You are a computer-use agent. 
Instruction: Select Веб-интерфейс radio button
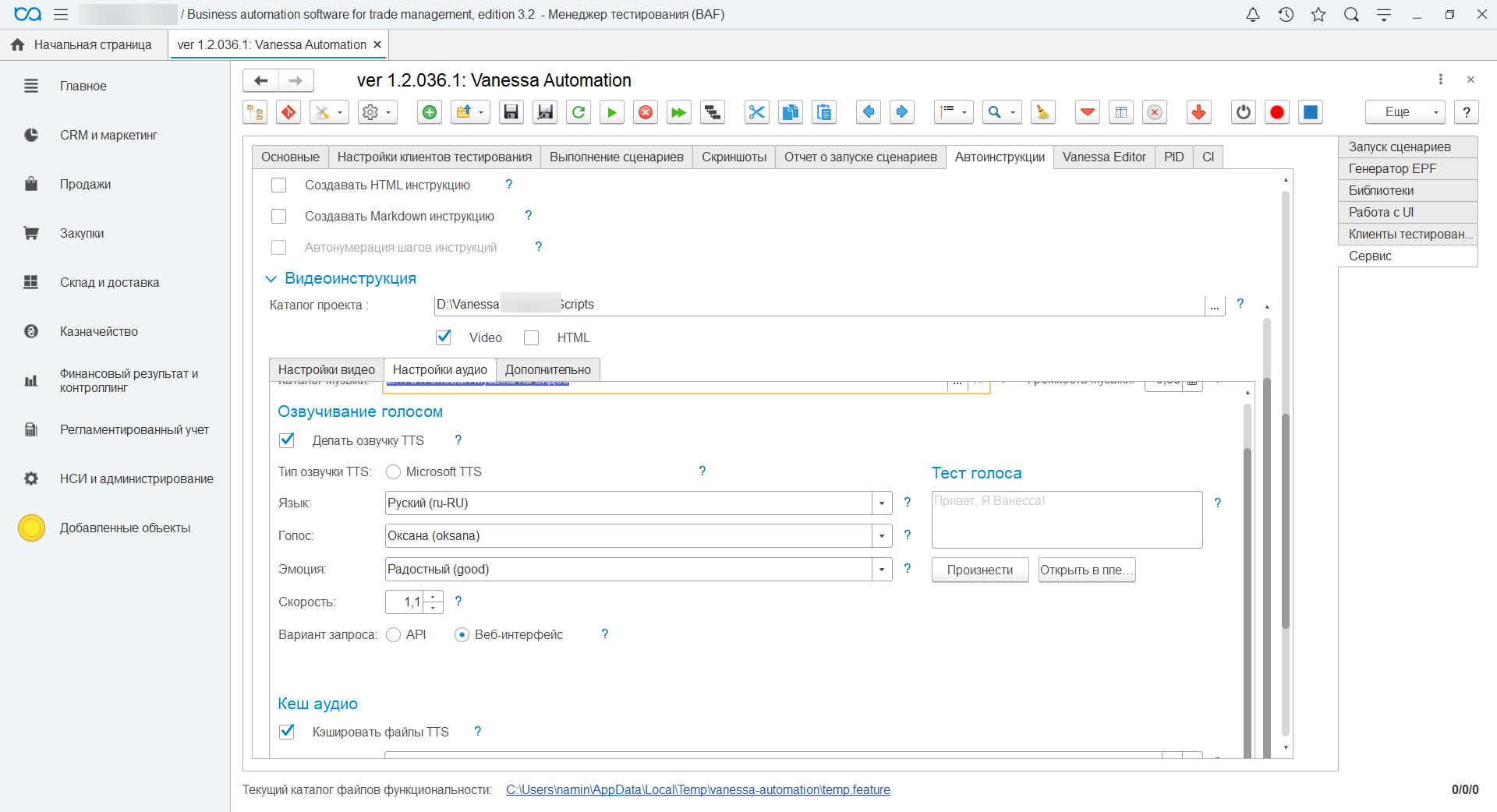(x=462, y=635)
